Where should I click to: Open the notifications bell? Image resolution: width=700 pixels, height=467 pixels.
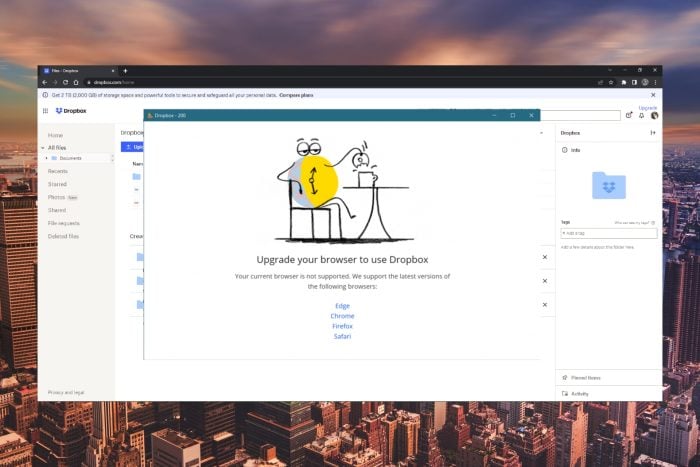[x=642, y=116]
